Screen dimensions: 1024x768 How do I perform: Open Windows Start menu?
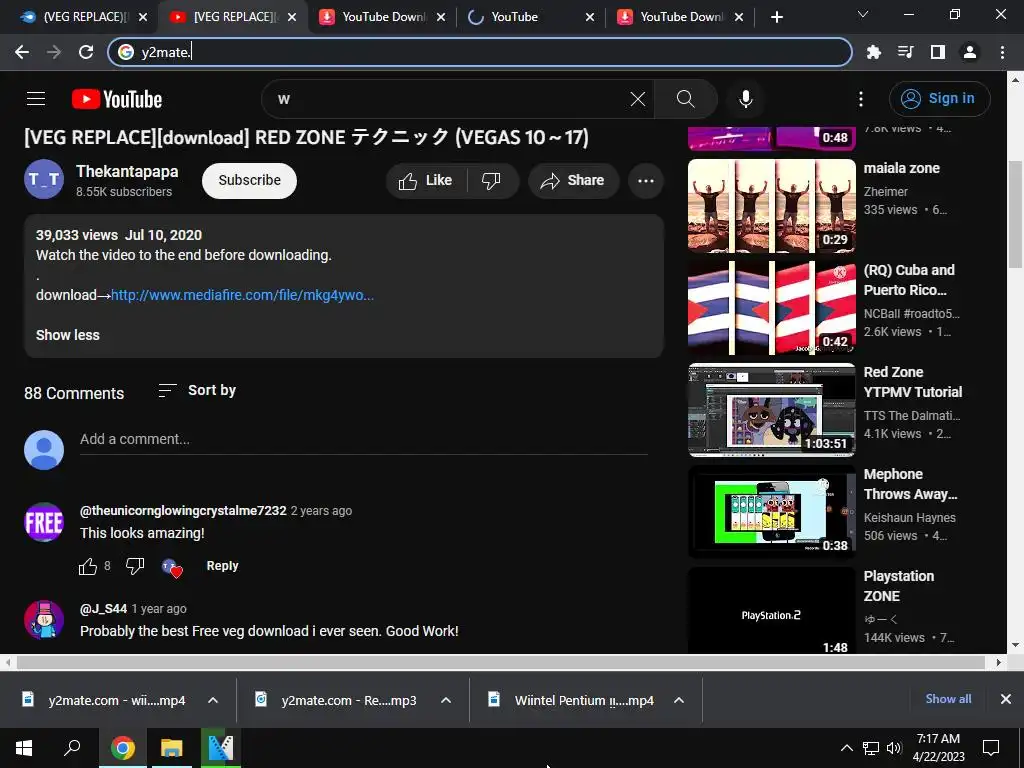tap(24, 748)
